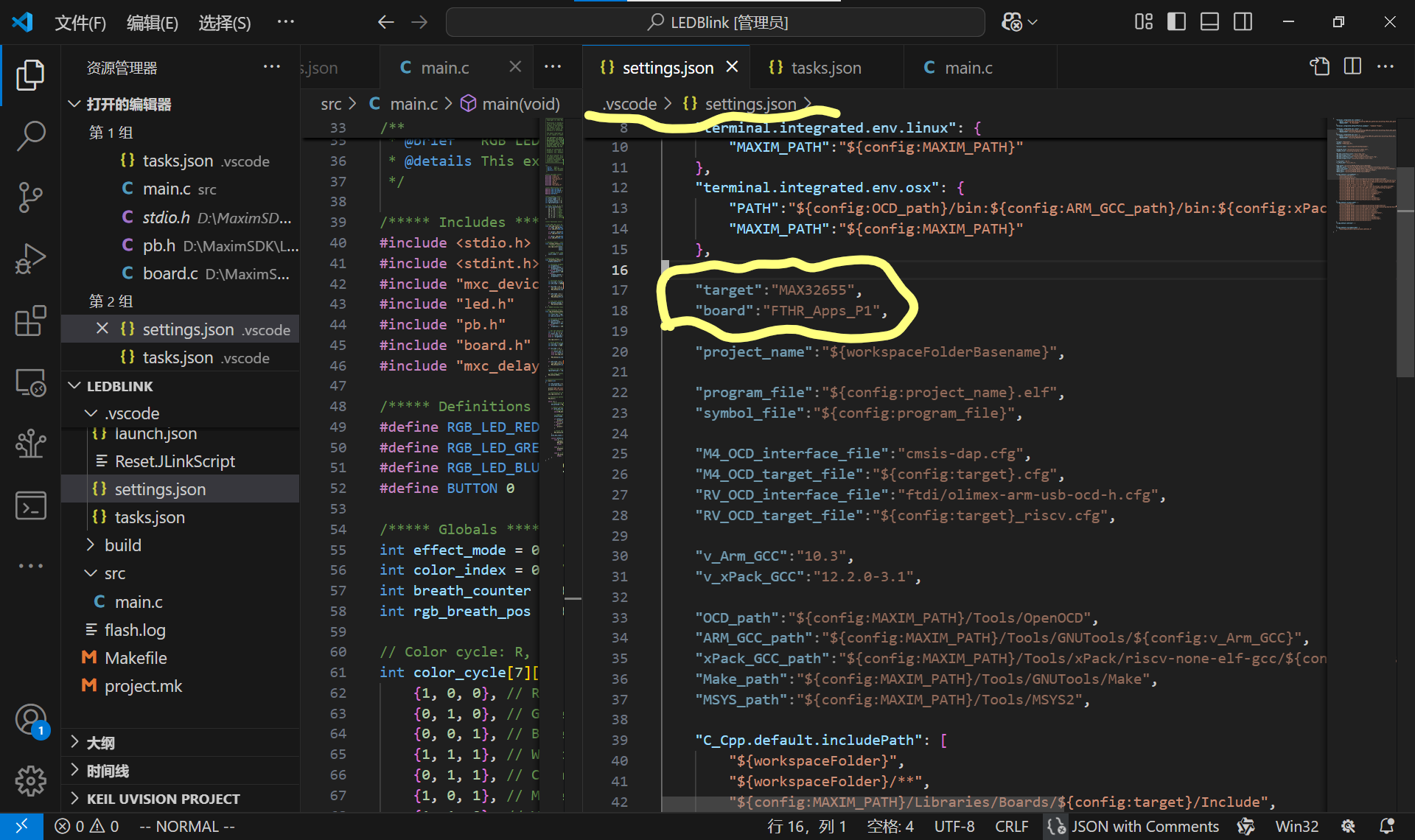Screen dimensions: 1415x840
Task: Open the Accounts icon with badge
Action: 30,720
